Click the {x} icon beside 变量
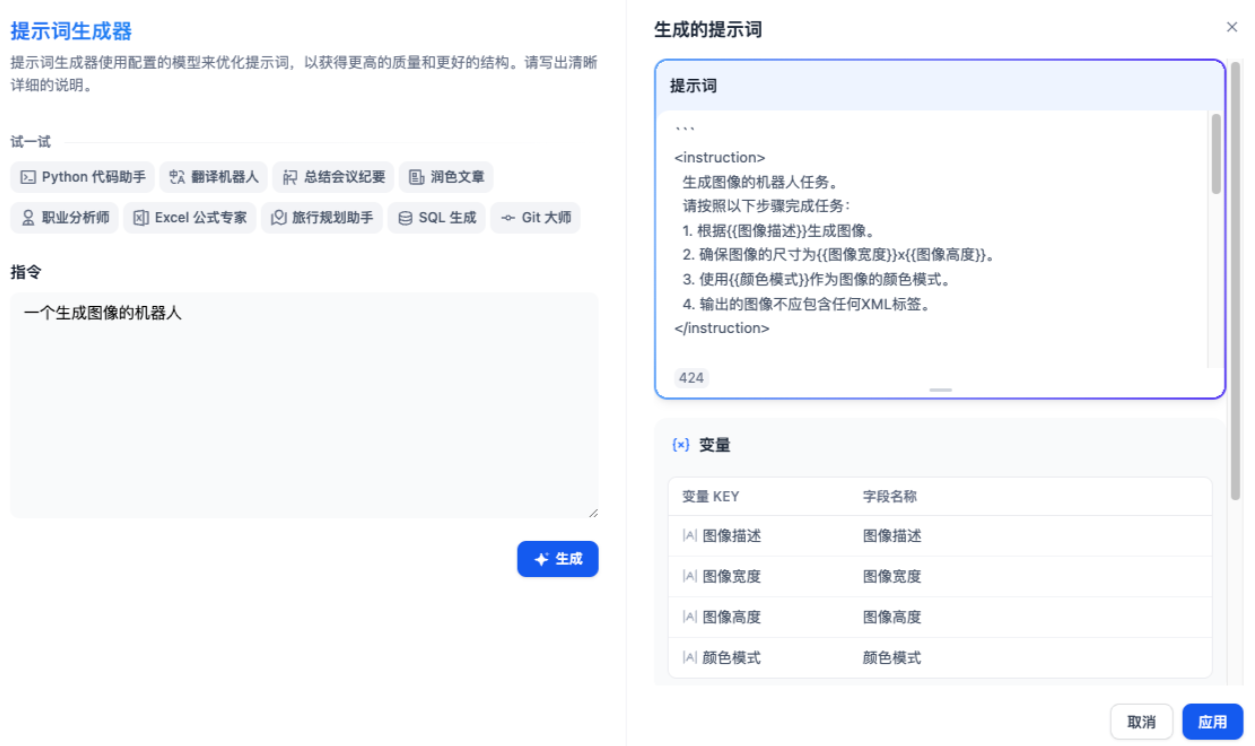The width and height of the screenshot is (1255, 746). 681,445
